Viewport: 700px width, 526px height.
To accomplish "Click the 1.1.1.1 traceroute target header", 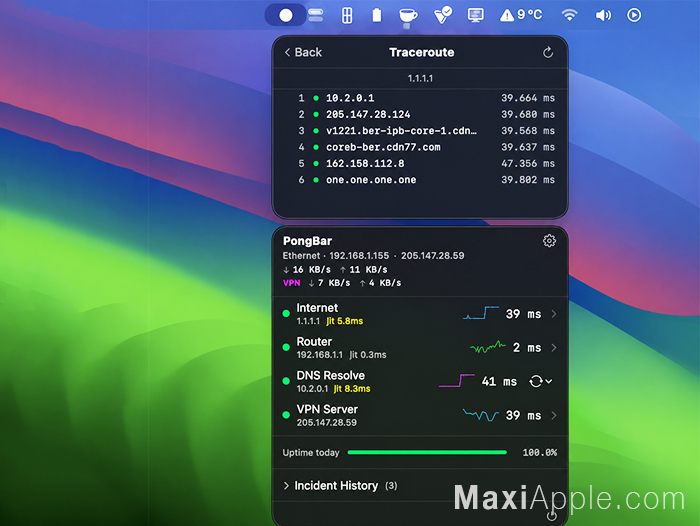I will pyautogui.click(x=420, y=79).
